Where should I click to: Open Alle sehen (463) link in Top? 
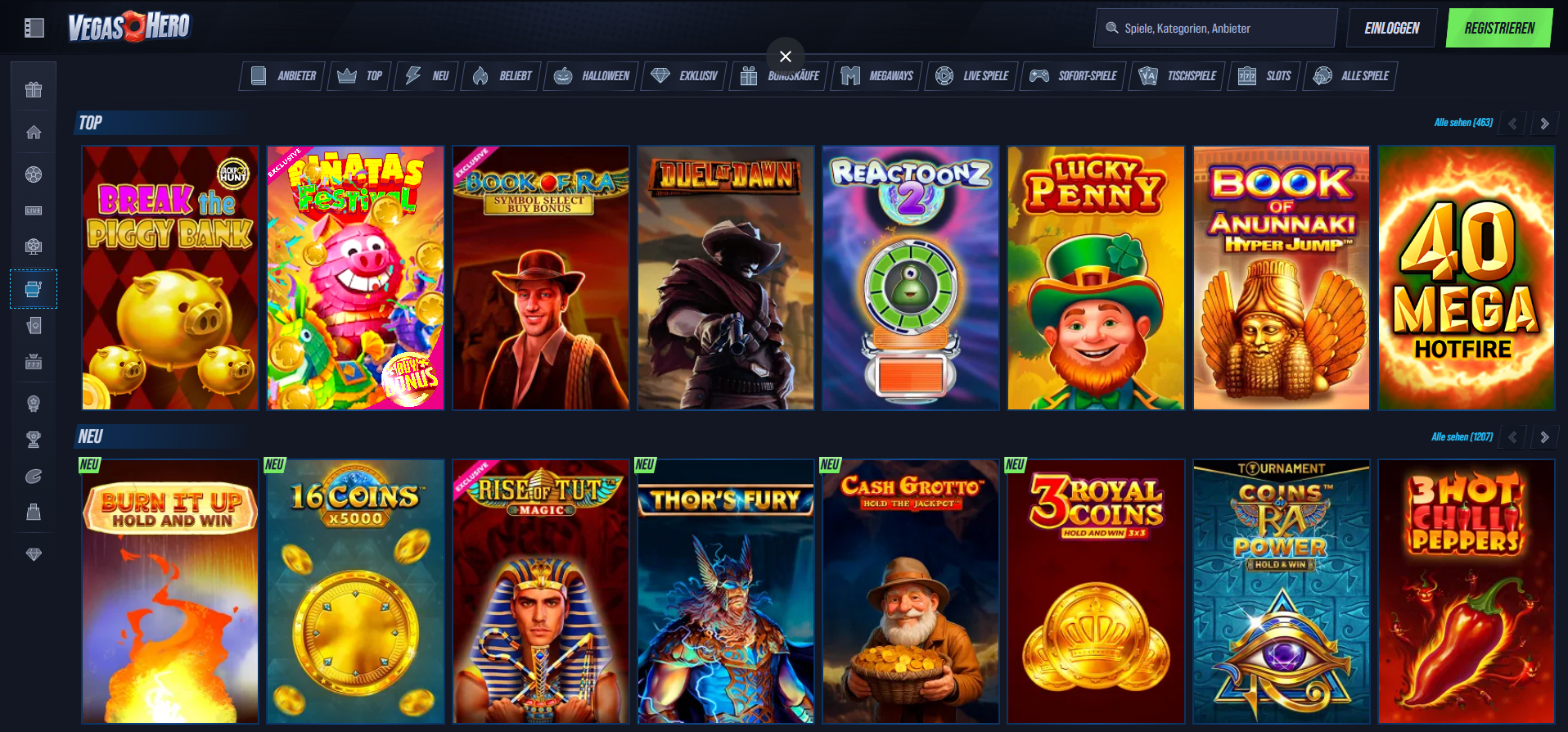tap(1463, 123)
